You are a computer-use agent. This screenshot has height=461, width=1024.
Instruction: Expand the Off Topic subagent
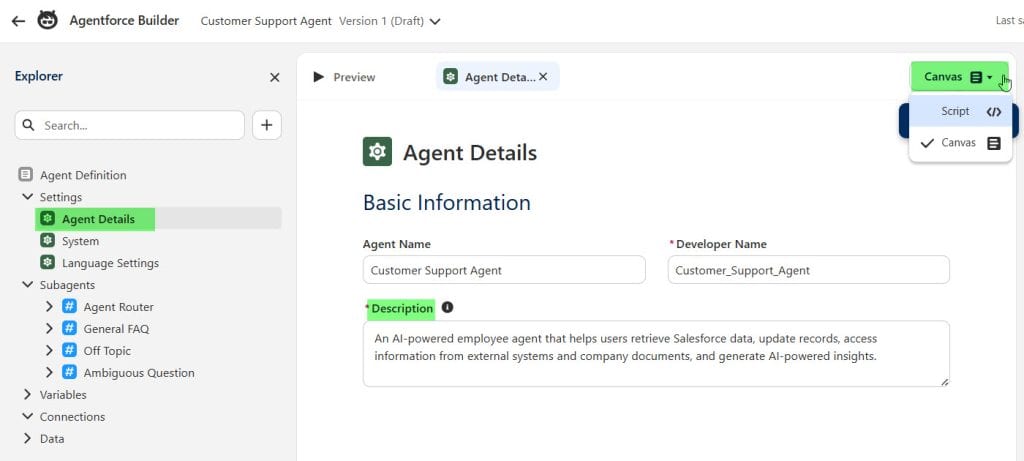click(x=49, y=351)
